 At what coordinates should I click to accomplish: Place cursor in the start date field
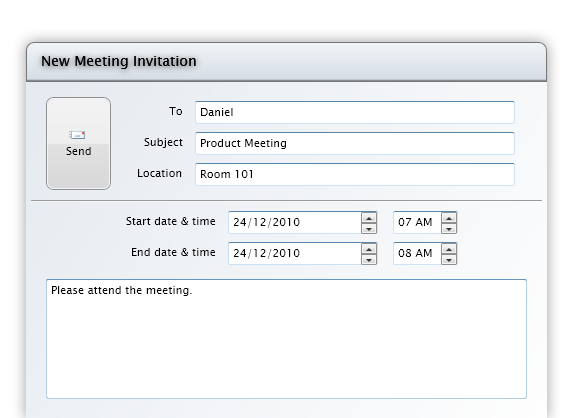[295, 222]
